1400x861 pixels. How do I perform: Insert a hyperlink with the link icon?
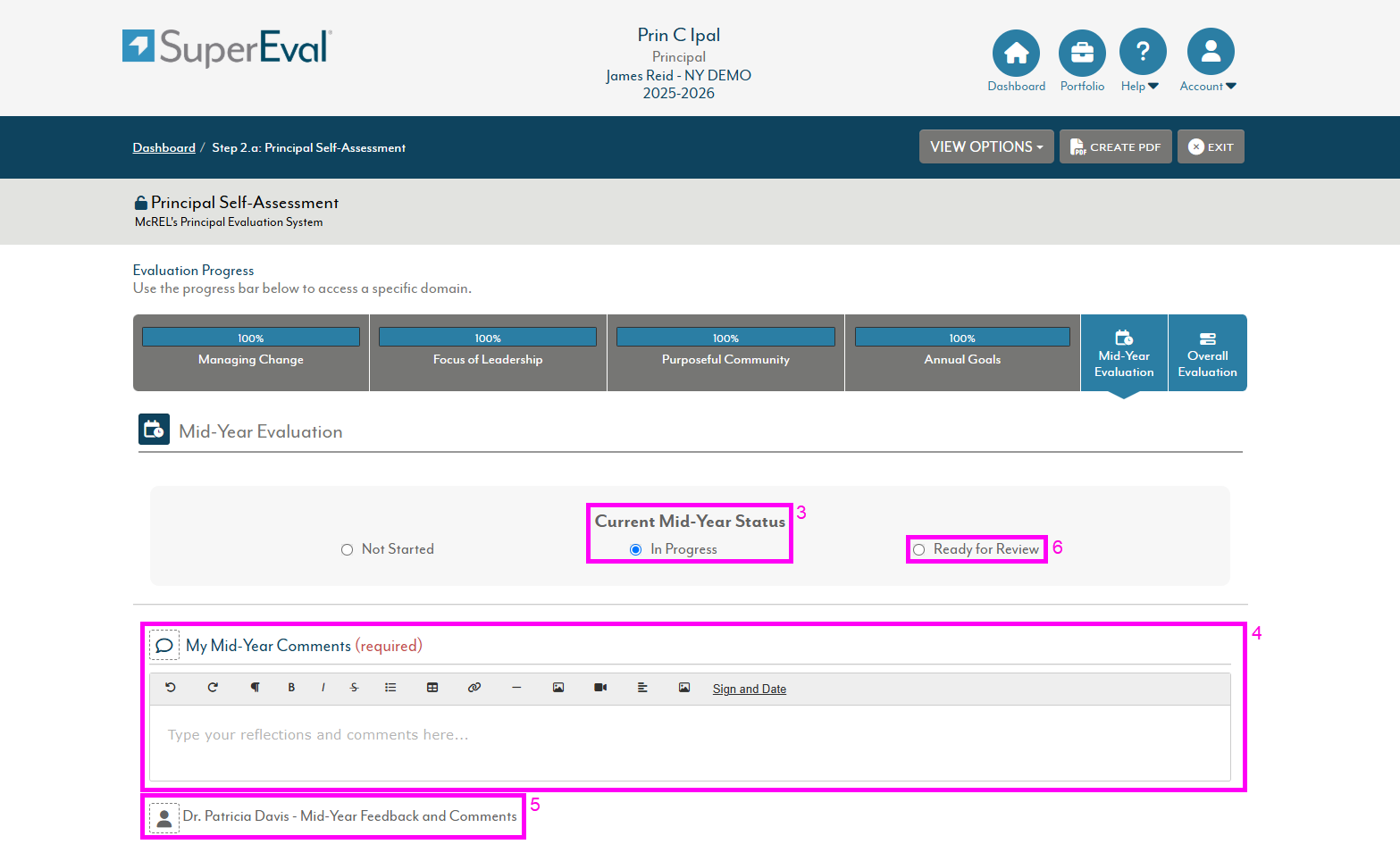tap(474, 688)
